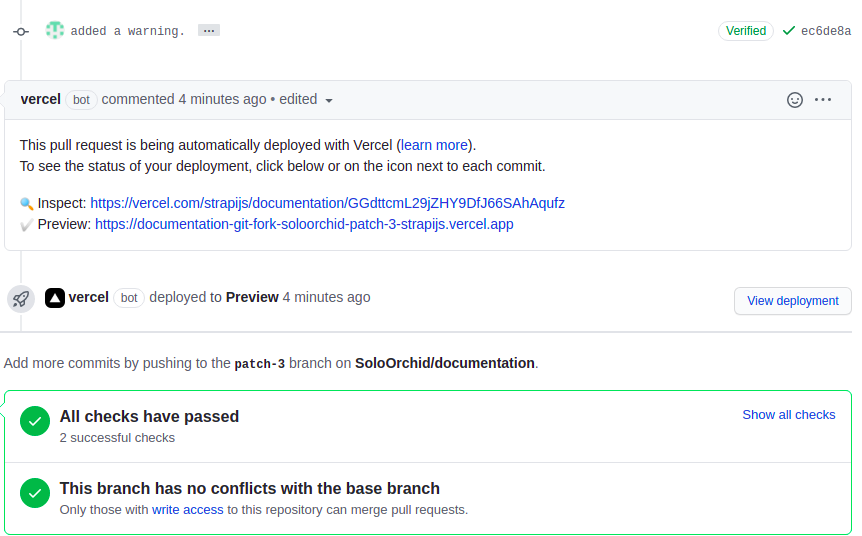Click 'SoloOrchid/documentation' repository text
The height and width of the screenshot is (536, 862).
click(x=445, y=363)
